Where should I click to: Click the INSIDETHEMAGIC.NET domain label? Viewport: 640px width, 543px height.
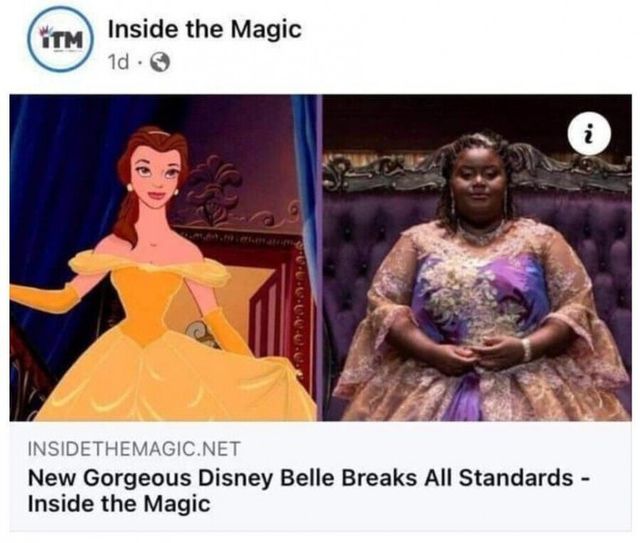134,449
